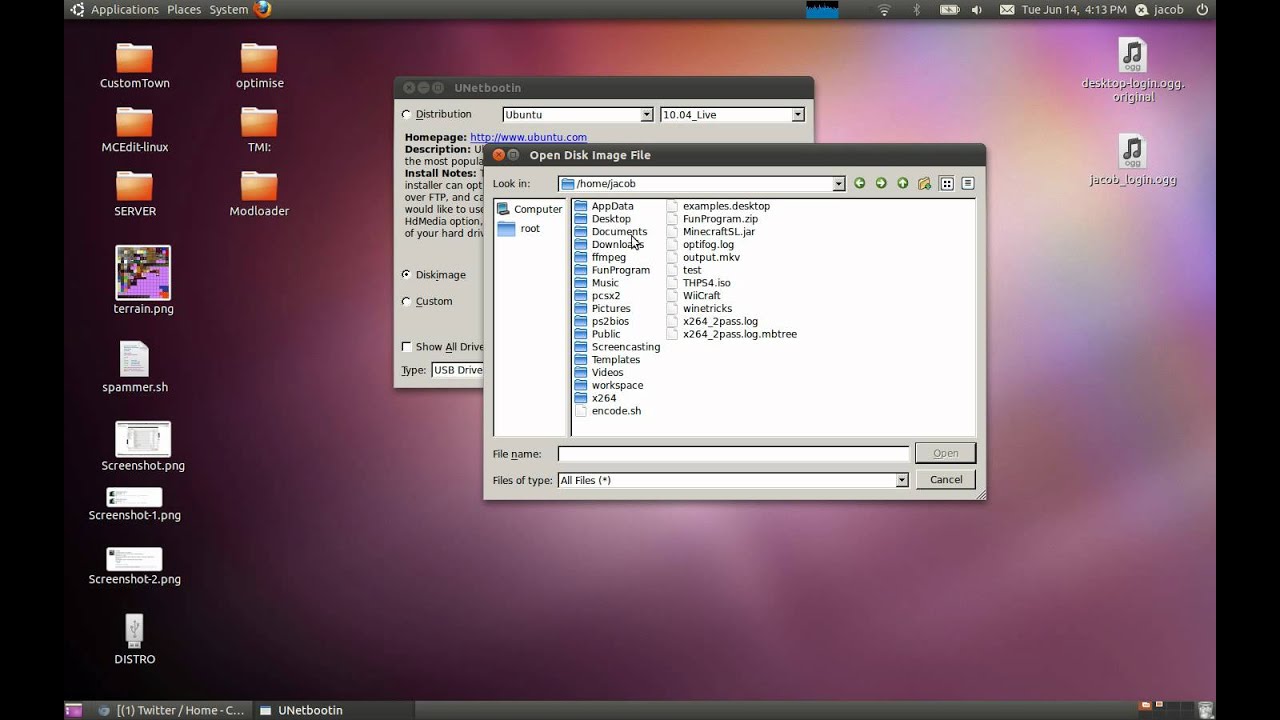Select Screenshot-2.png thumbnail on desktop
This screenshot has width=1280, height=720.
tap(134, 566)
